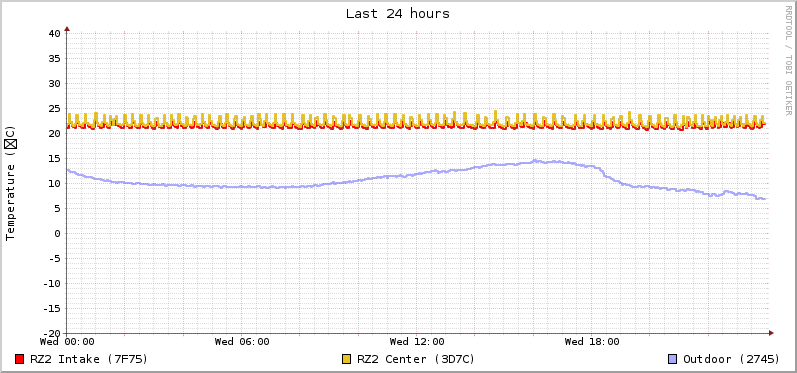
Task: Click the -5 value on temperature axis
Action: (55, 259)
